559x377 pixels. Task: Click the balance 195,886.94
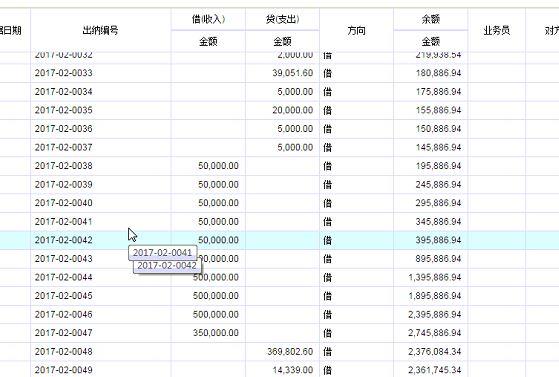coord(439,166)
